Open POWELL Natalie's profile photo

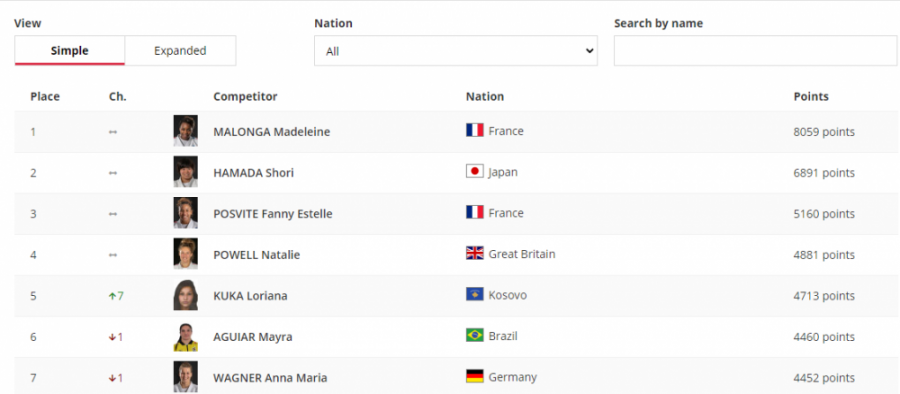pyautogui.click(x=185, y=254)
